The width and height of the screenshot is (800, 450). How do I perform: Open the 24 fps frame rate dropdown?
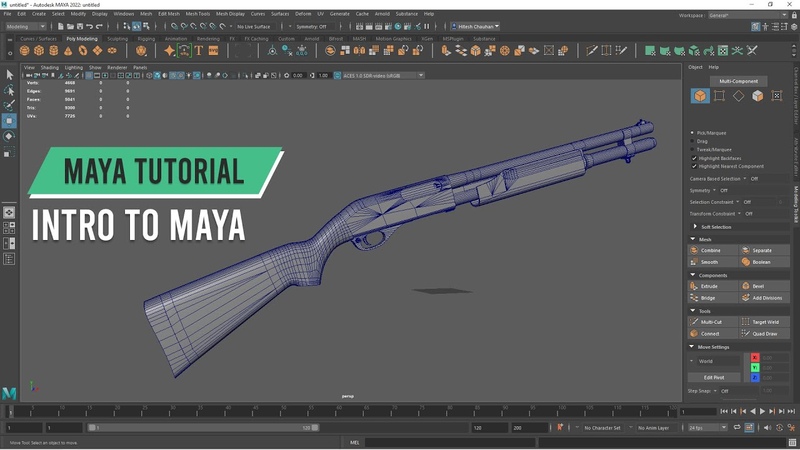[707, 428]
